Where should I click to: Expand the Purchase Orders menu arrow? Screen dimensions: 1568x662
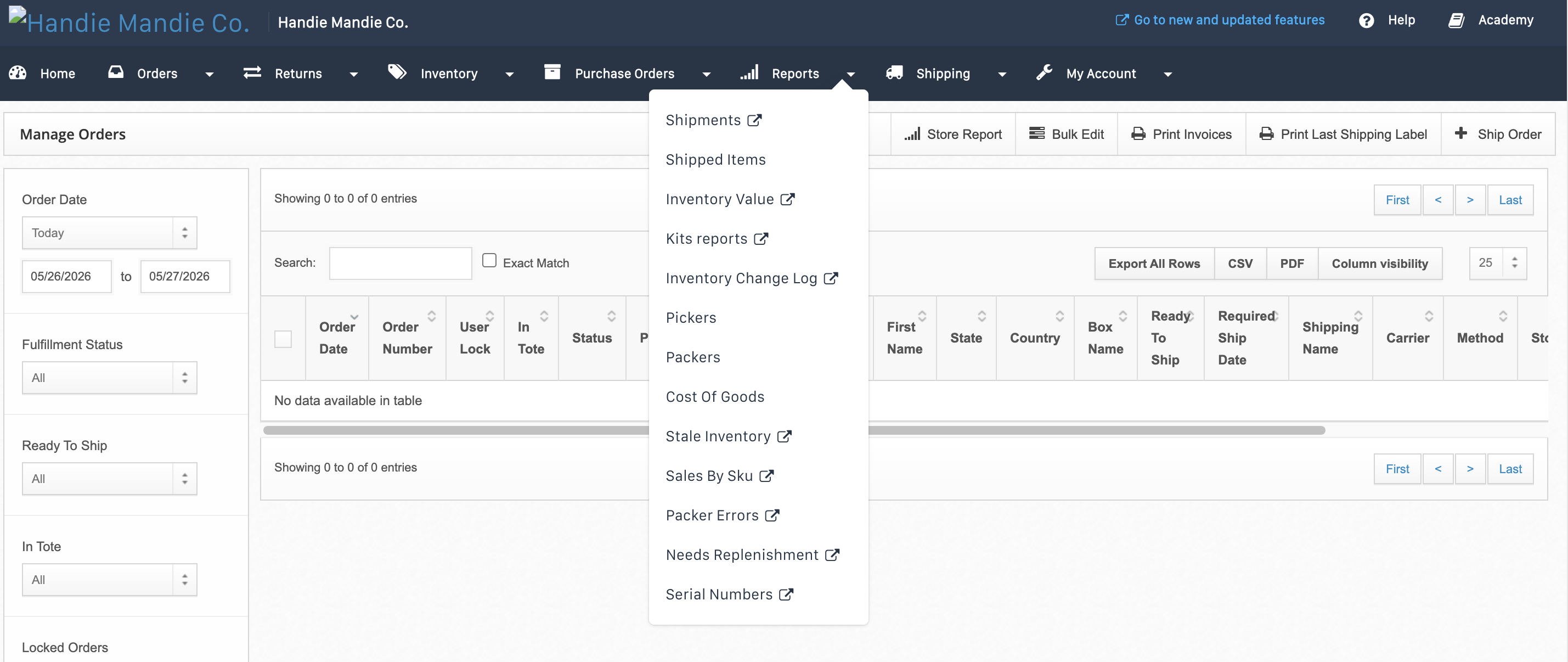[706, 74]
